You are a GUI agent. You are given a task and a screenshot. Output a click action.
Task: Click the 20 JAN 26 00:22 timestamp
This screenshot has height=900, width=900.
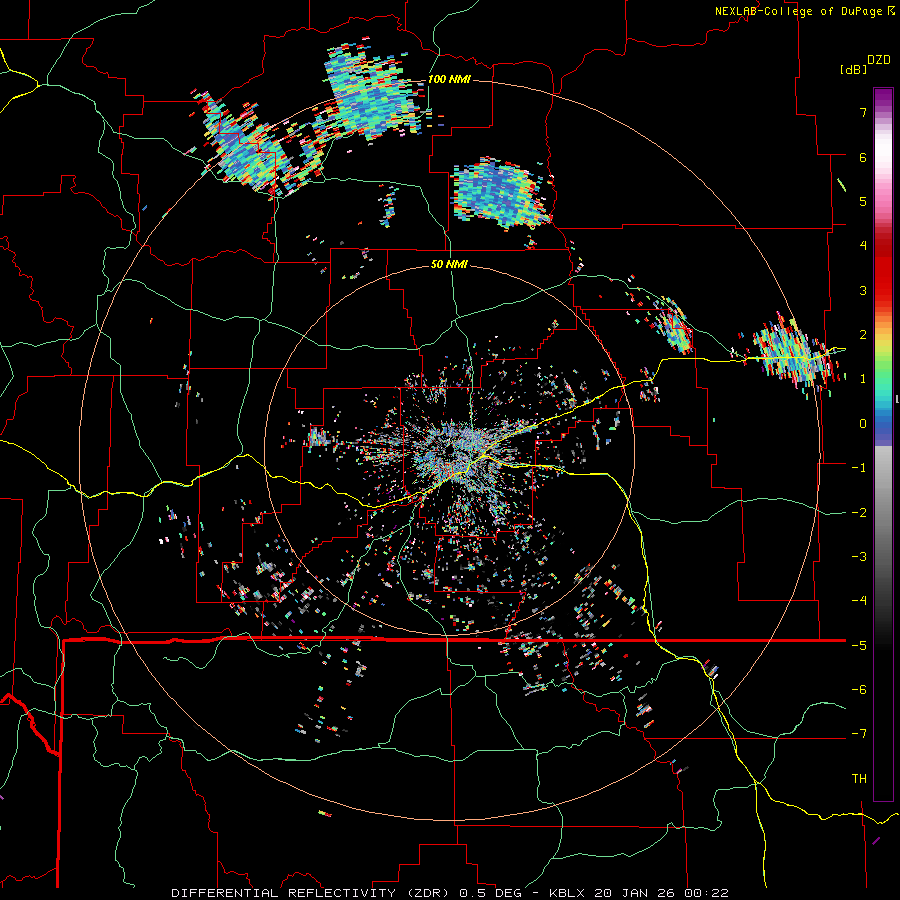(x=661, y=893)
